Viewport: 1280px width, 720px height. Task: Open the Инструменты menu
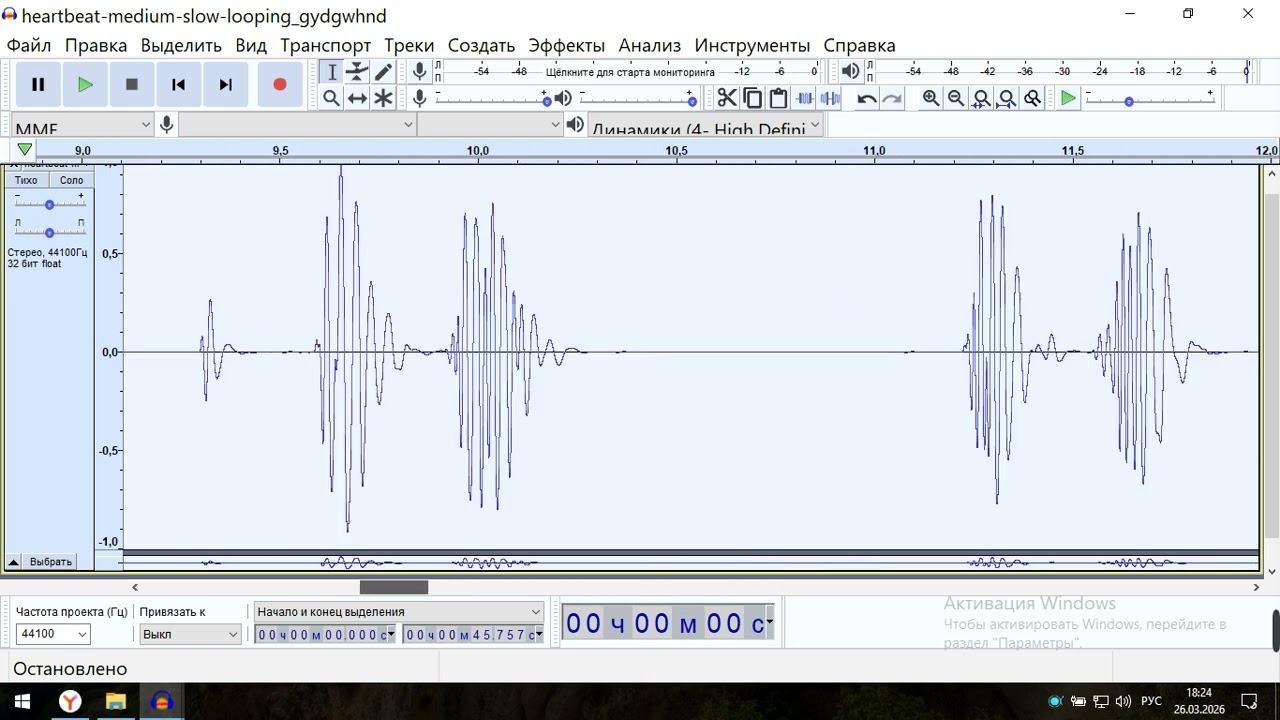pyautogui.click(x=752, y=45)
